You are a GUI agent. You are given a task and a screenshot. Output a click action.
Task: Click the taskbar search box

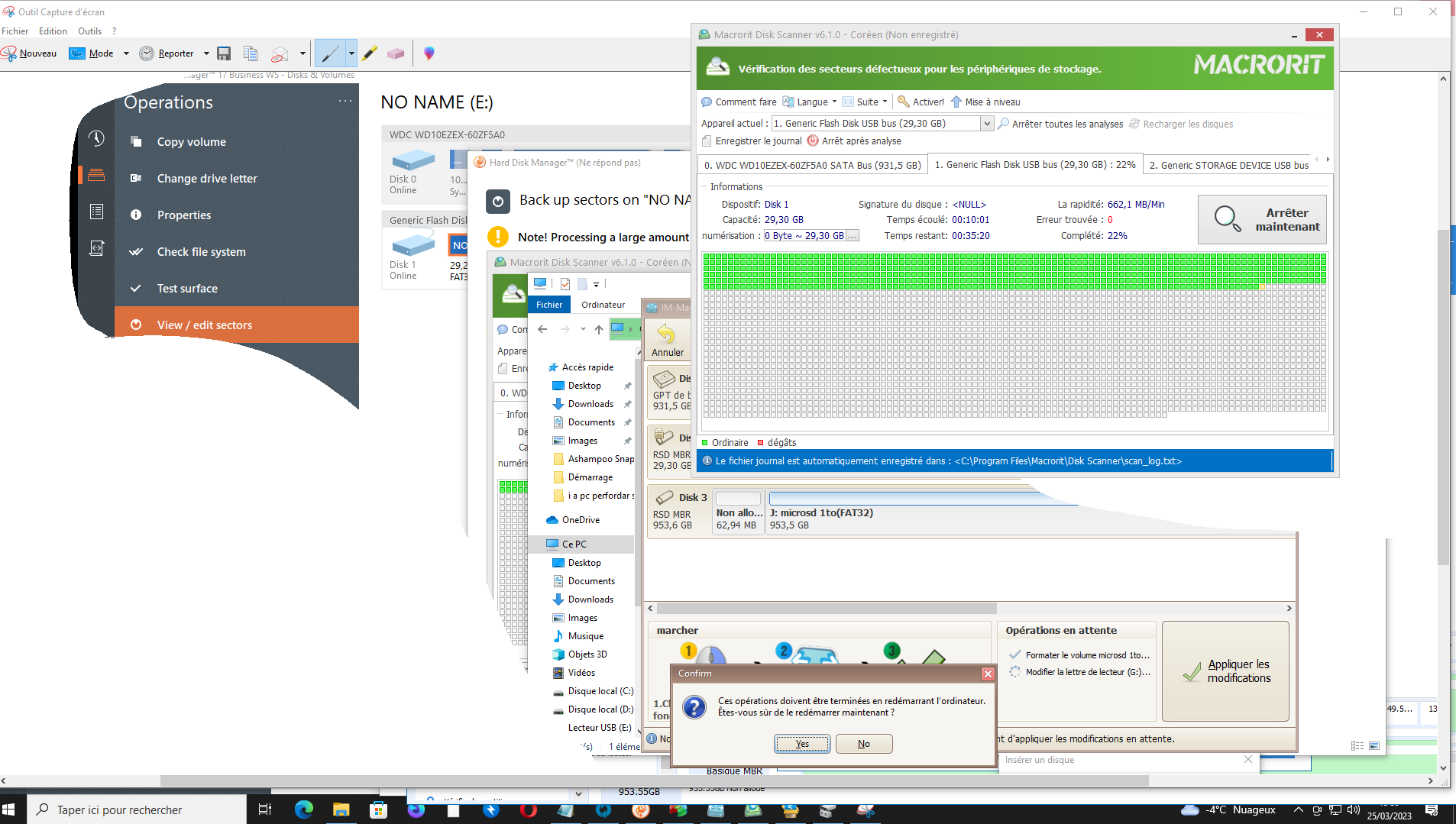click(138, 809)
